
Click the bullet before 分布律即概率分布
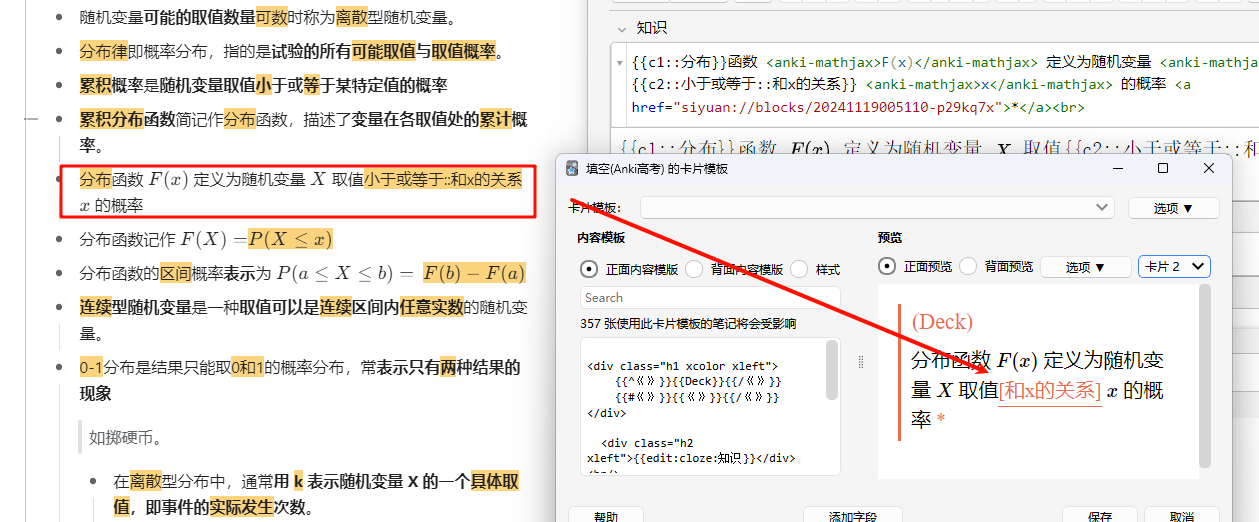(x=57, y=52)
